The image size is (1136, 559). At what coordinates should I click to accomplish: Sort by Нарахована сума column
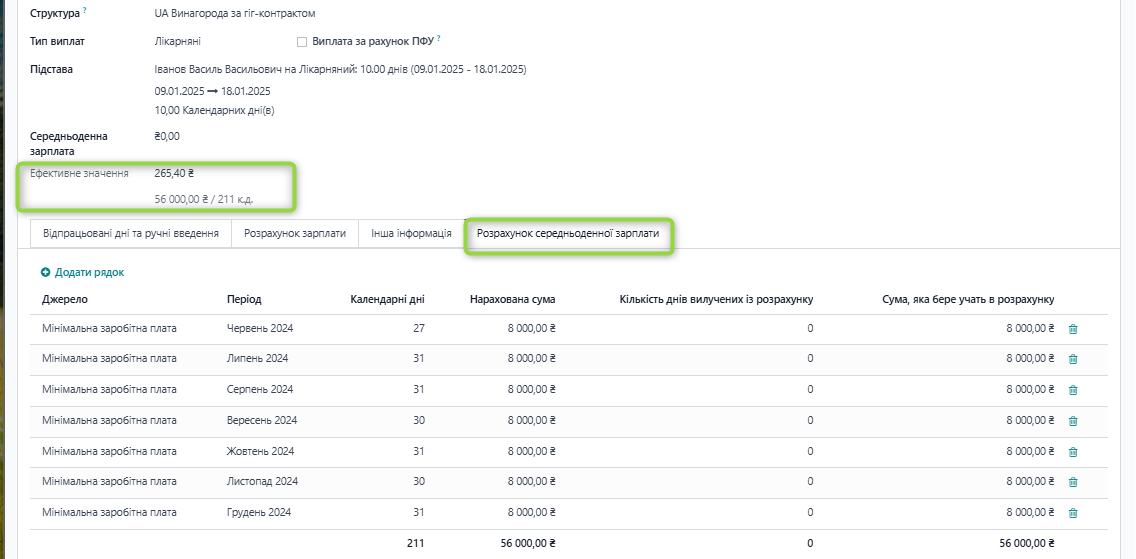click(x=512, y=299)
